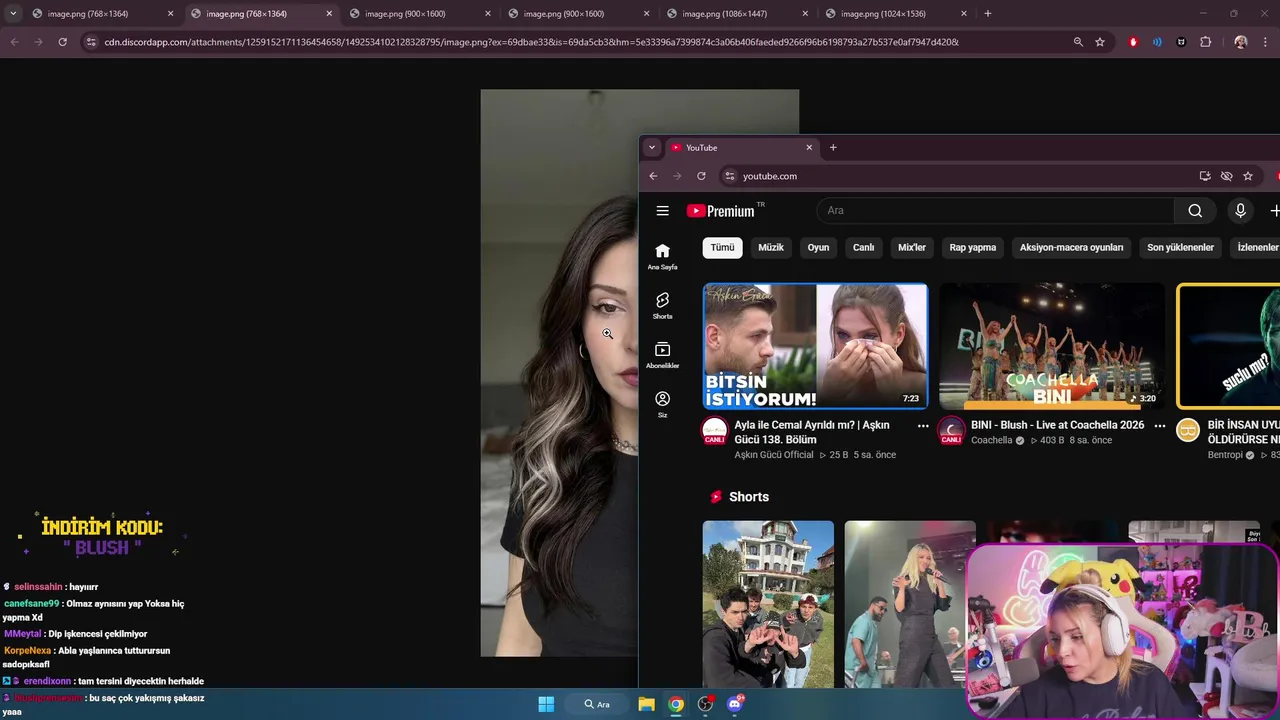Image resolution: width=1280 pixels, height=720 pixels.
Task: Click the cdn.discordapp.com address bar URL
Action: [531, 42]
